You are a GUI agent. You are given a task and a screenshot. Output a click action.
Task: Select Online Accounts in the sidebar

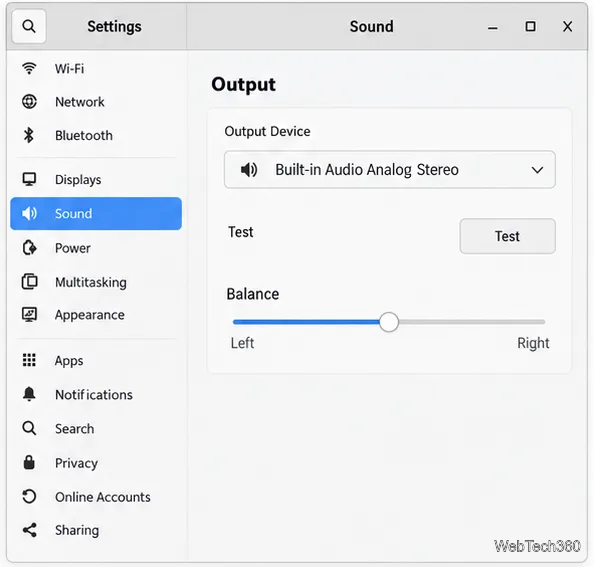[96, 497]
